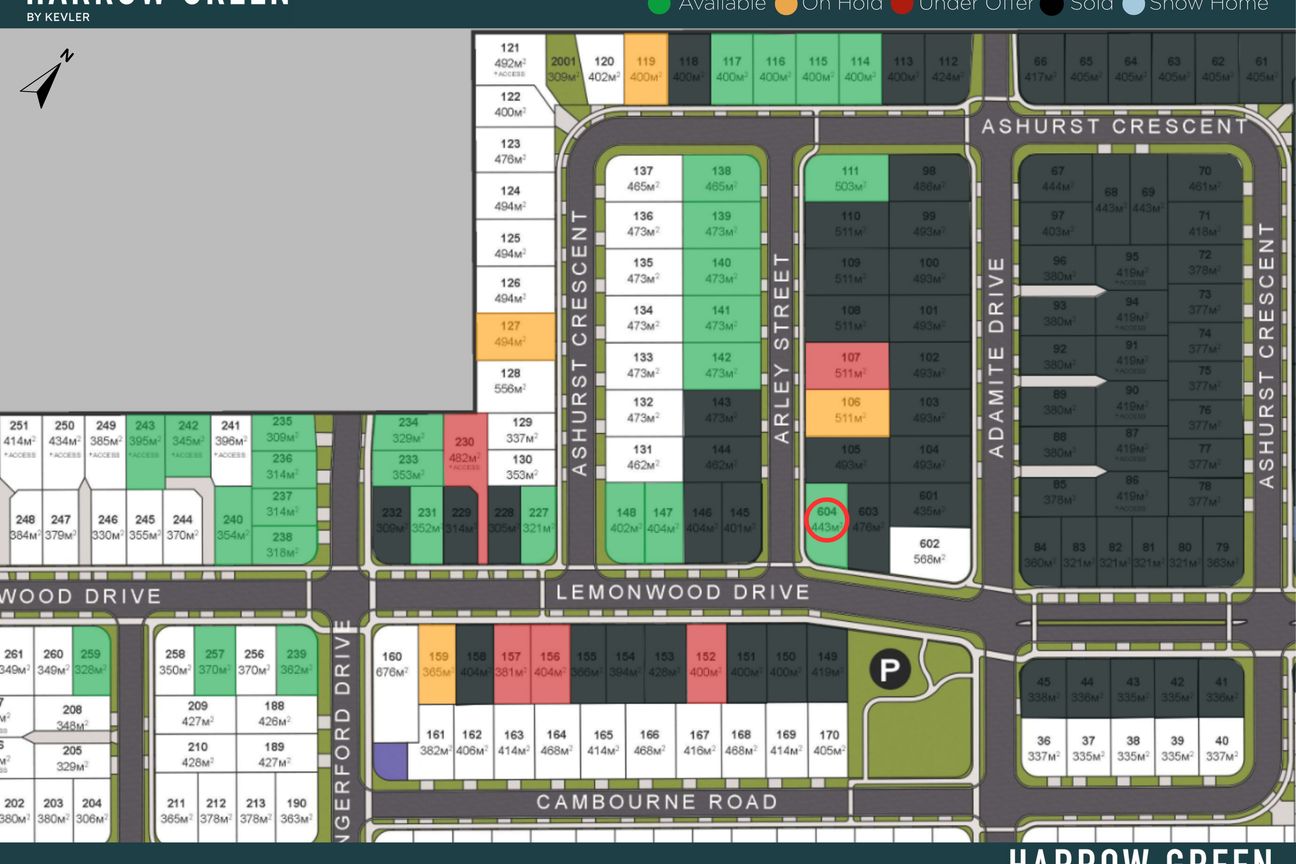
Task: Click the red Under Offer legend dot
Action: [902, 5]
